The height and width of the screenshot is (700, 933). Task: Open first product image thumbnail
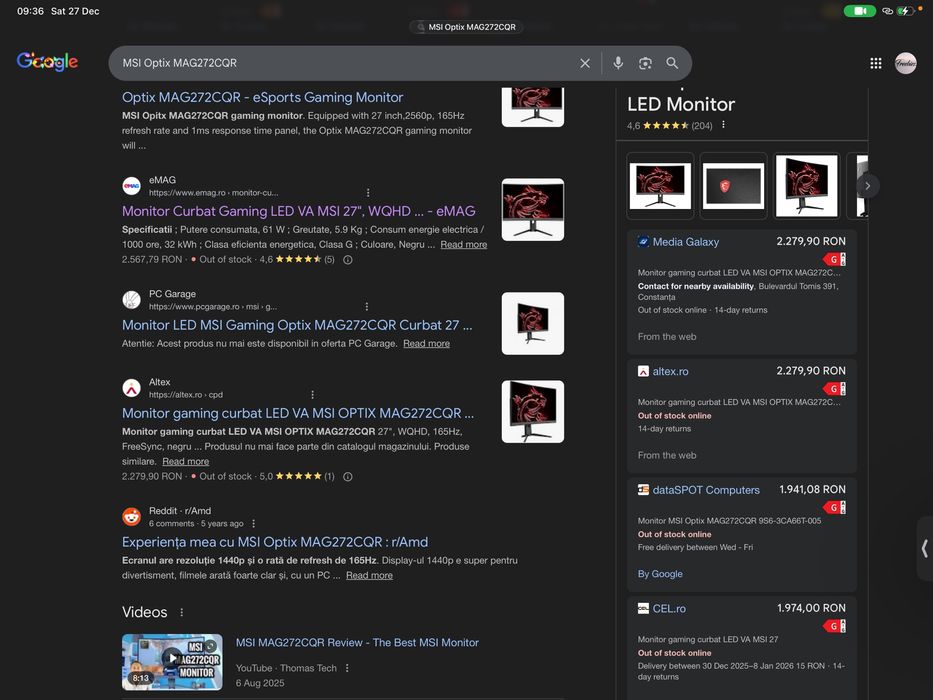(x=660, y=186)
